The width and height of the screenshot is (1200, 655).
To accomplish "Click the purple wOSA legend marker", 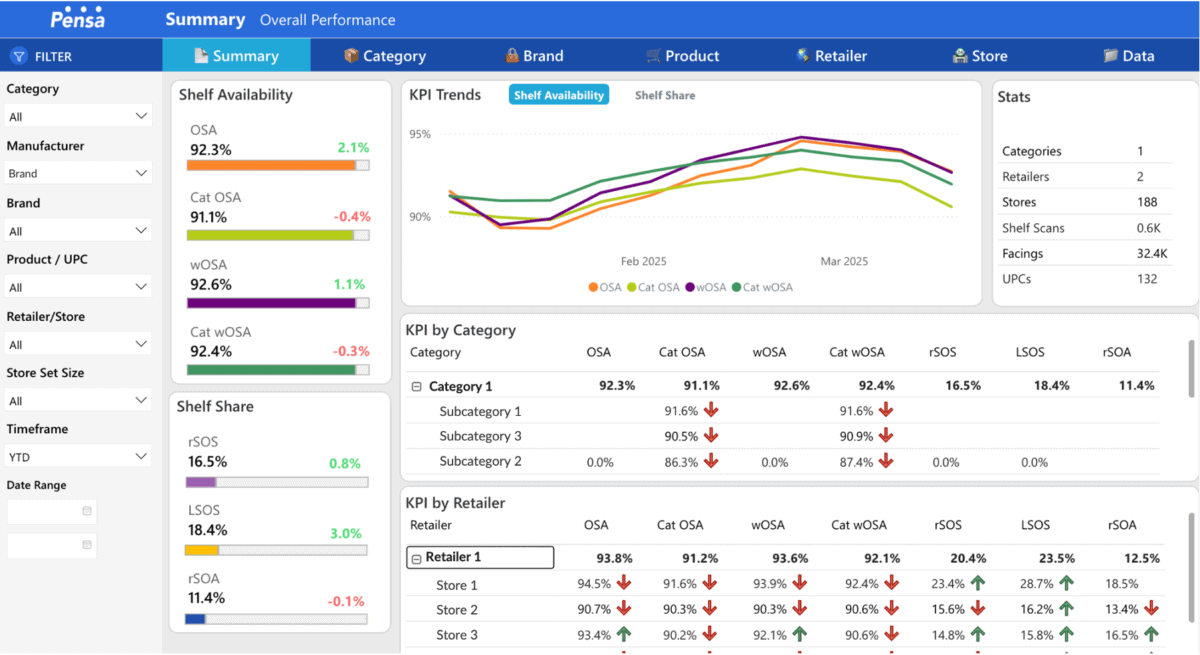I will pyautogui.click(x=690, y=287).
